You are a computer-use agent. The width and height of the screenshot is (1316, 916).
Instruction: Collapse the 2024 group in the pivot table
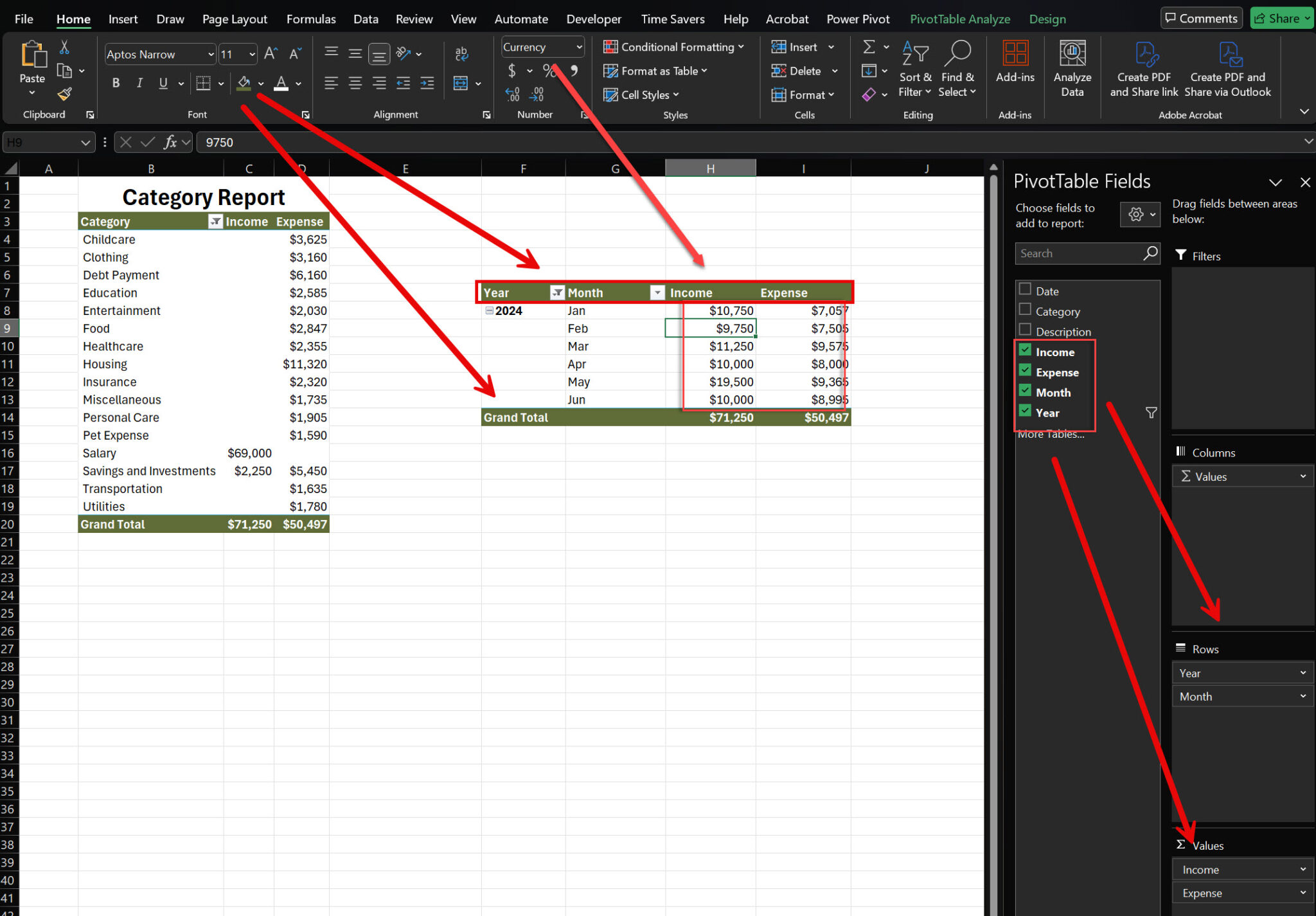click(489, 310)
